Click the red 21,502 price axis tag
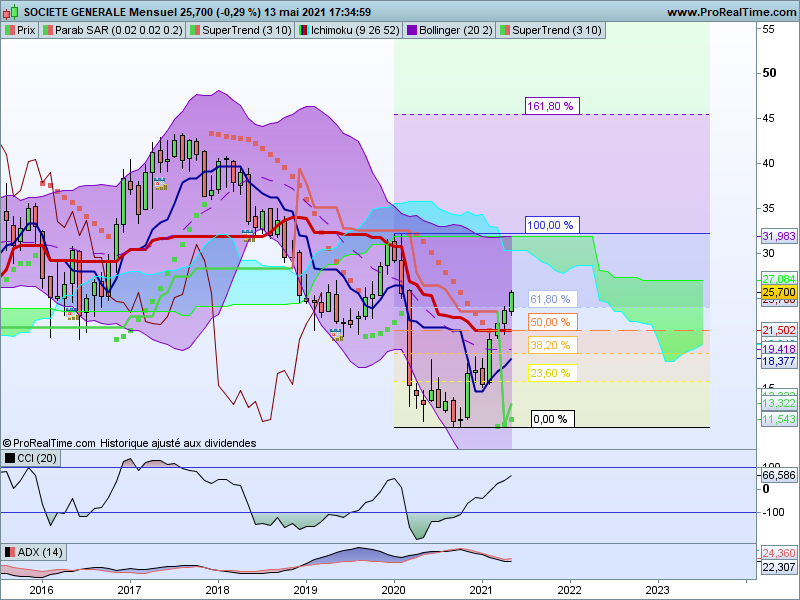 click(779, 330)
